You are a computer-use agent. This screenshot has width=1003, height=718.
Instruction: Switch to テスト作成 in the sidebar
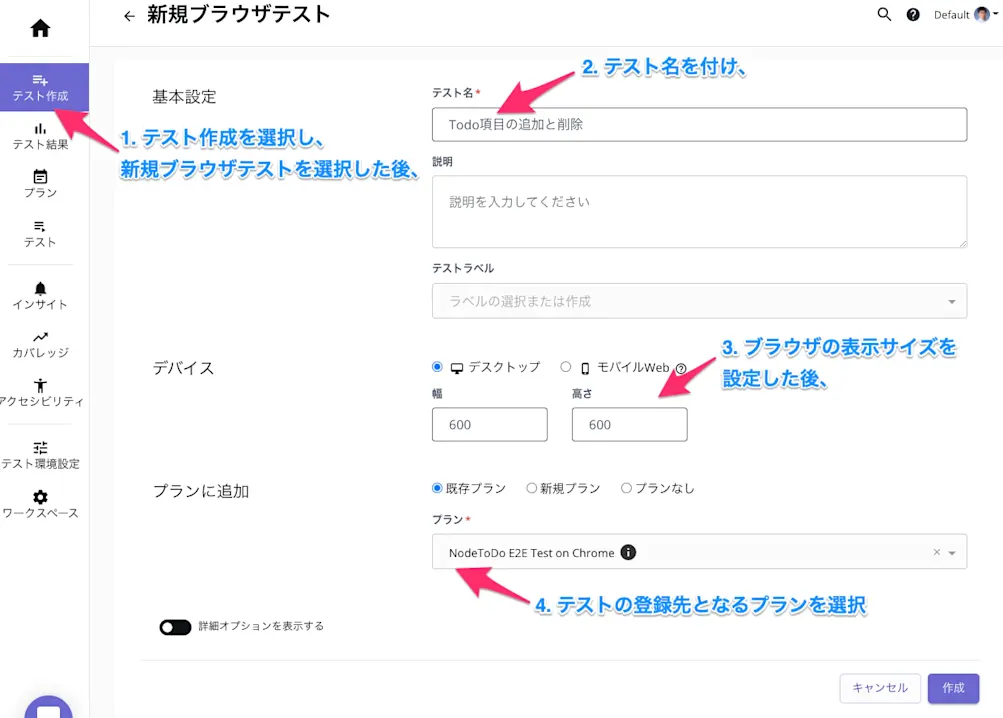[x=40, y=87]
